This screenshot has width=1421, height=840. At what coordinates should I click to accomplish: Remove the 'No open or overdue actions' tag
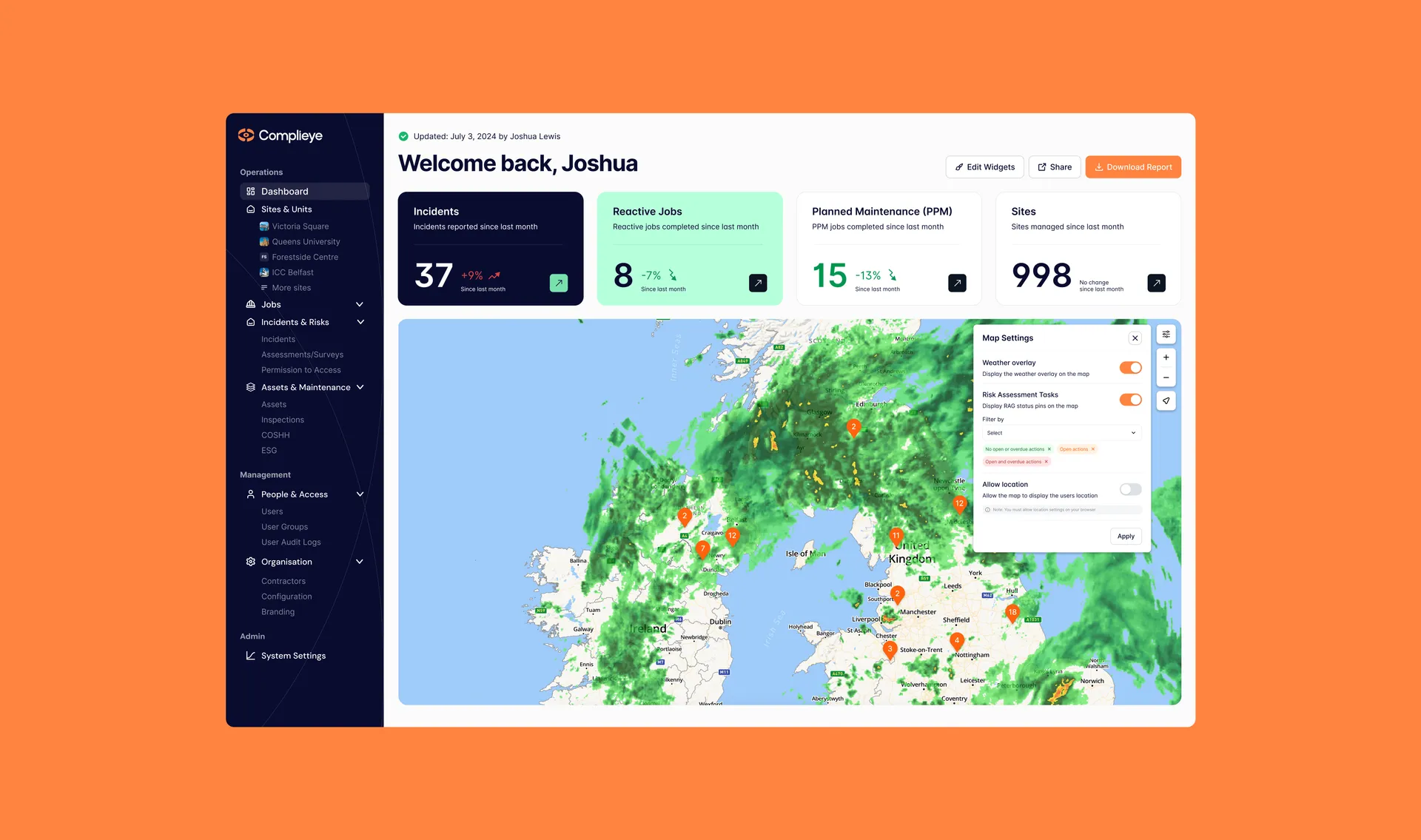tap(1049, 449)
